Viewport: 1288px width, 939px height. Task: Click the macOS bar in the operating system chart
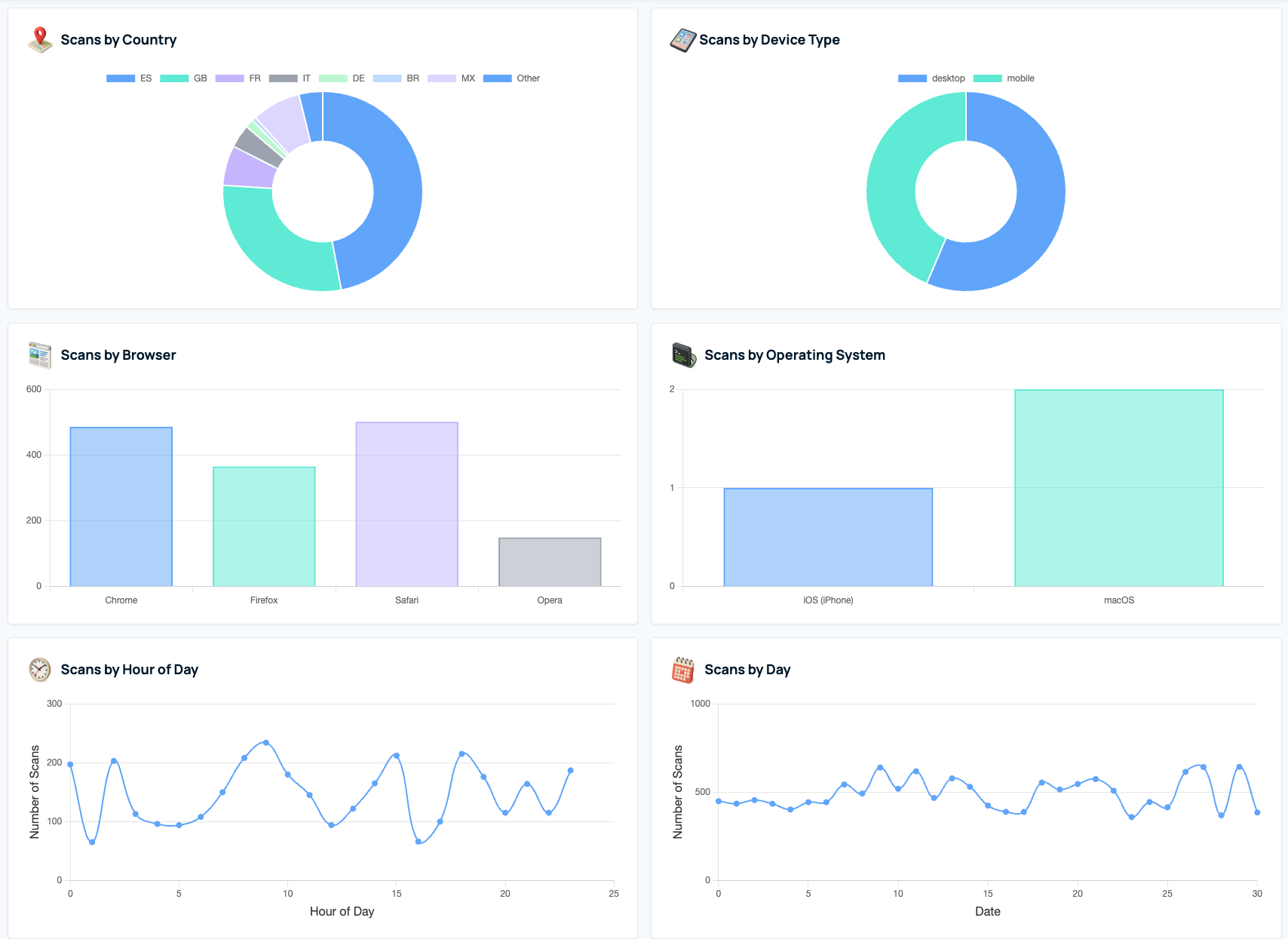[x=1119, y=486]
